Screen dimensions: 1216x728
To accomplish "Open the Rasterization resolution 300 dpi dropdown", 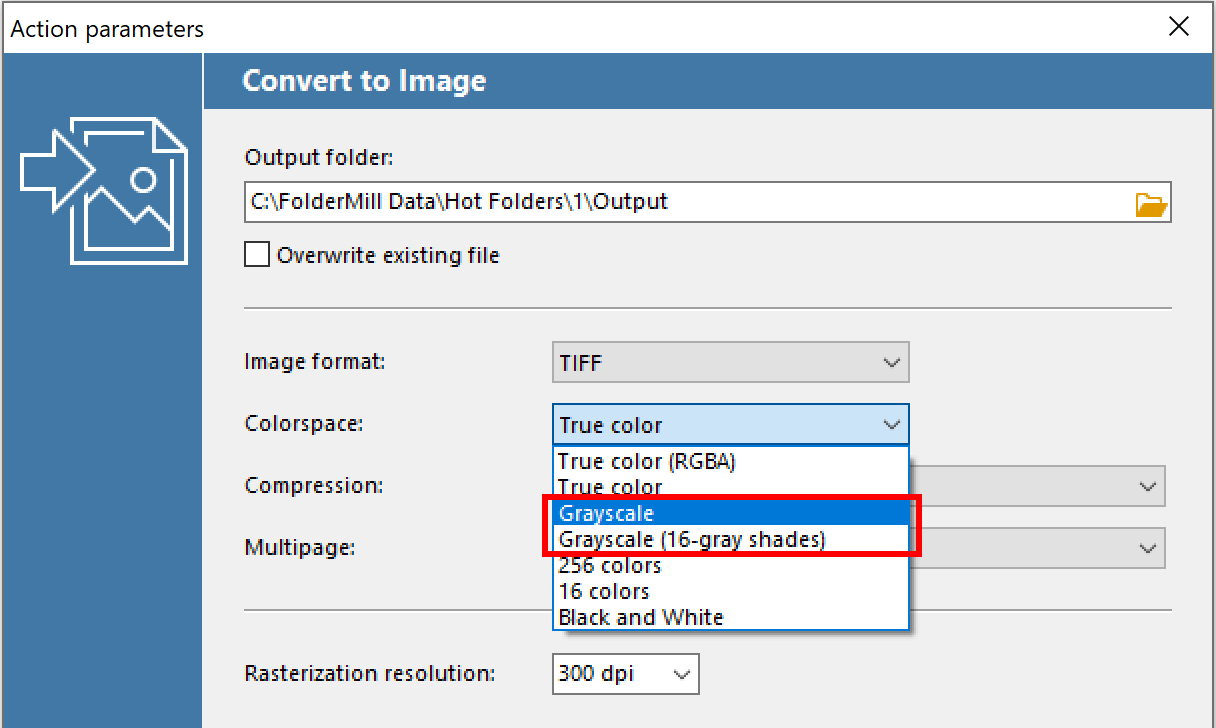I will point(626,674).
